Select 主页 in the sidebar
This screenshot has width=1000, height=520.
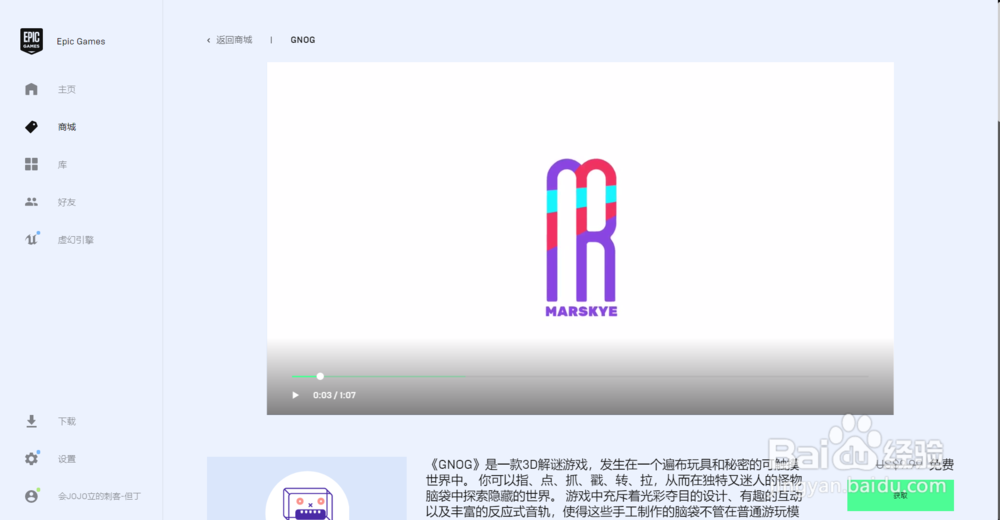tap(66, 89)
